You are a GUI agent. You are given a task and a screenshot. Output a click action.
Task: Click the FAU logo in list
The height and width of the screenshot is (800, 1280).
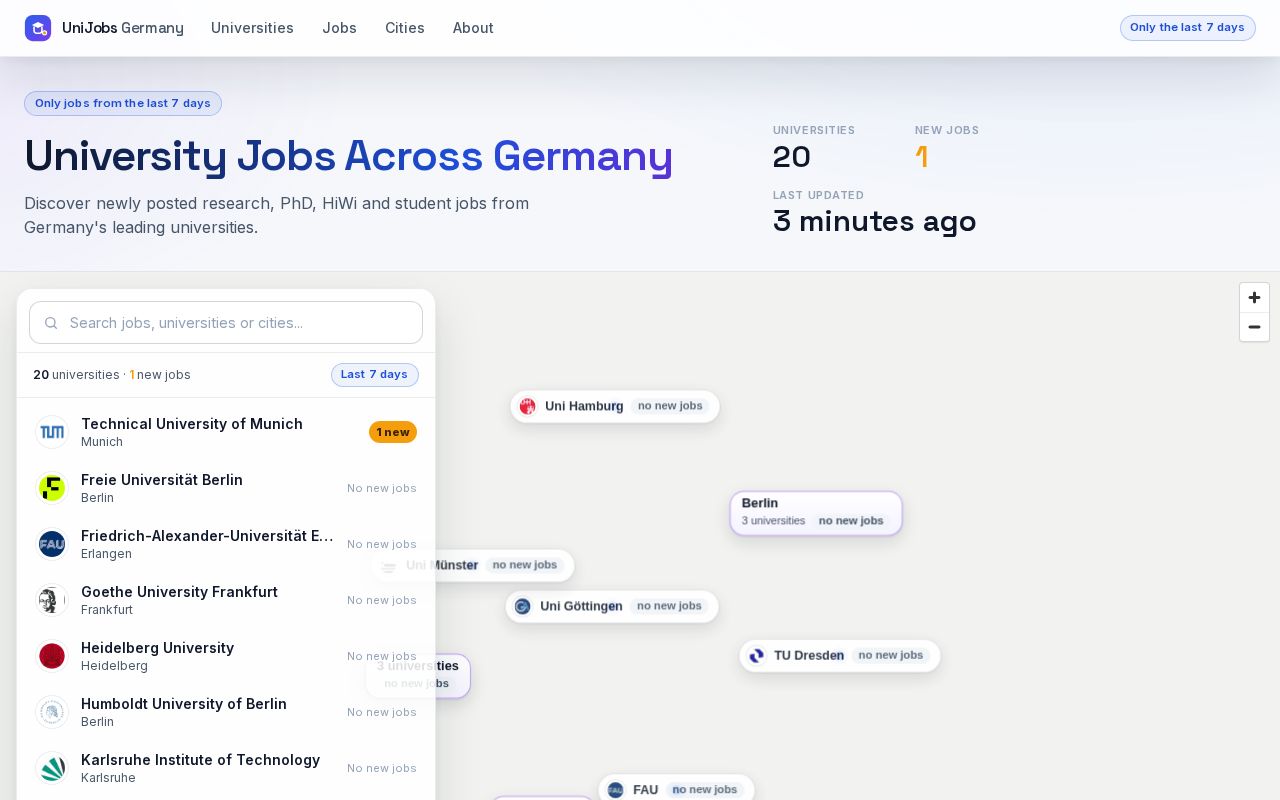[52, 544]
